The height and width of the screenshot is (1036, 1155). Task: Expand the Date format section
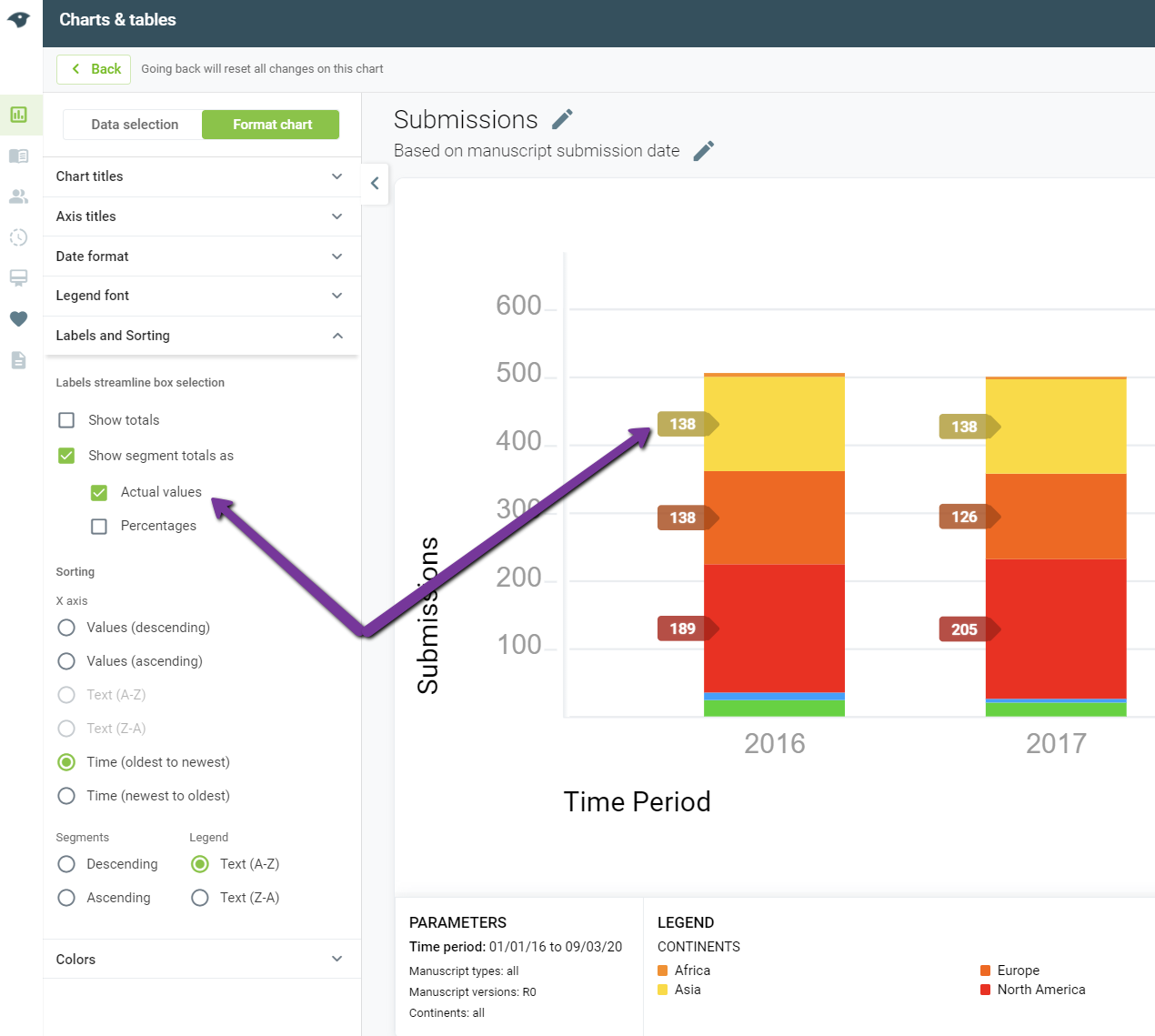pos(202,256)
